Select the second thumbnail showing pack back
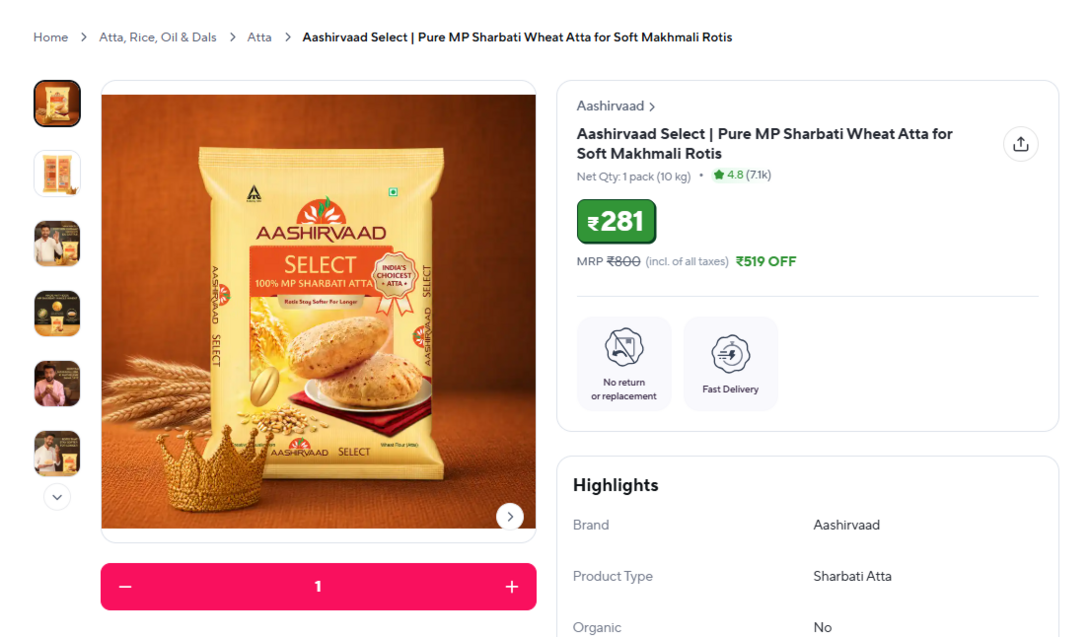 point(57,173)
